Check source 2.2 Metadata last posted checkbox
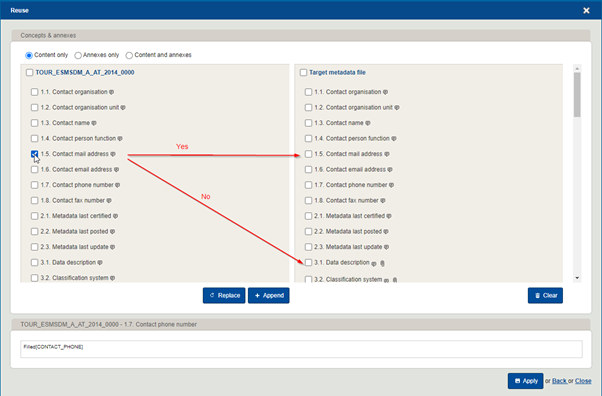The width and height of the screenshot is (602, 396). tap(35, 232)
